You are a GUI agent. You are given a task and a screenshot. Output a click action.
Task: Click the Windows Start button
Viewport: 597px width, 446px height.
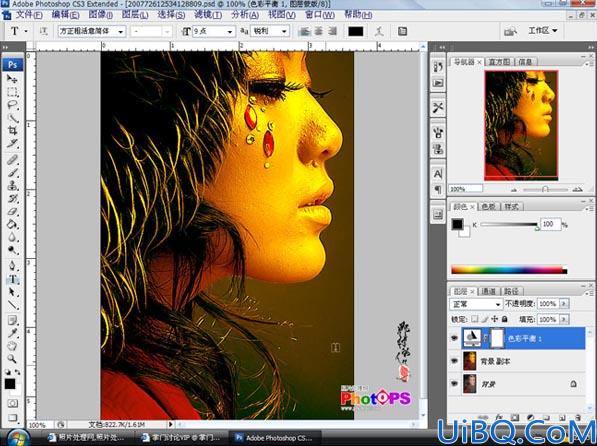pyautogui.click(x=18, y=438)
